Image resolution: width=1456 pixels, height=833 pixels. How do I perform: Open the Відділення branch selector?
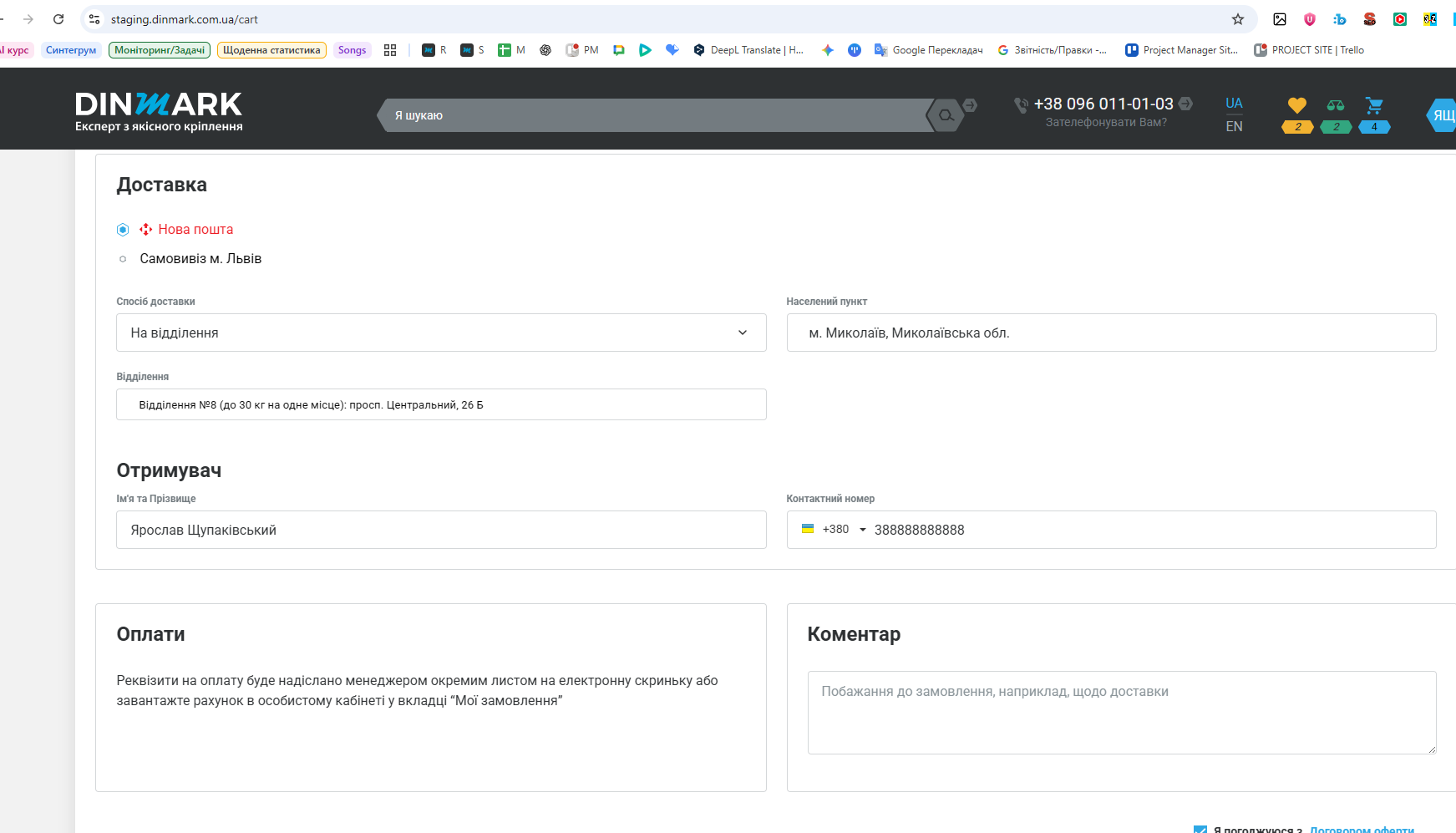coord(441,404)
